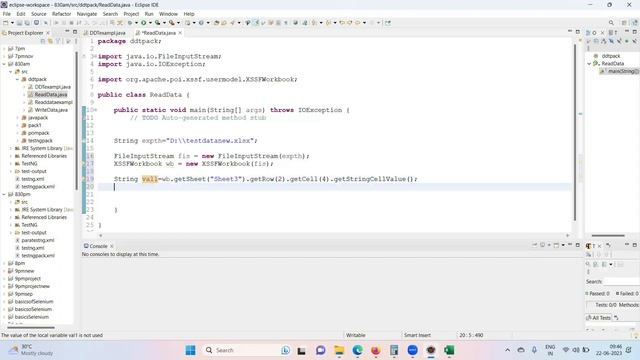This screenshot has width=640, height=360.
Task: Open the Run menu
Action: 149,14
